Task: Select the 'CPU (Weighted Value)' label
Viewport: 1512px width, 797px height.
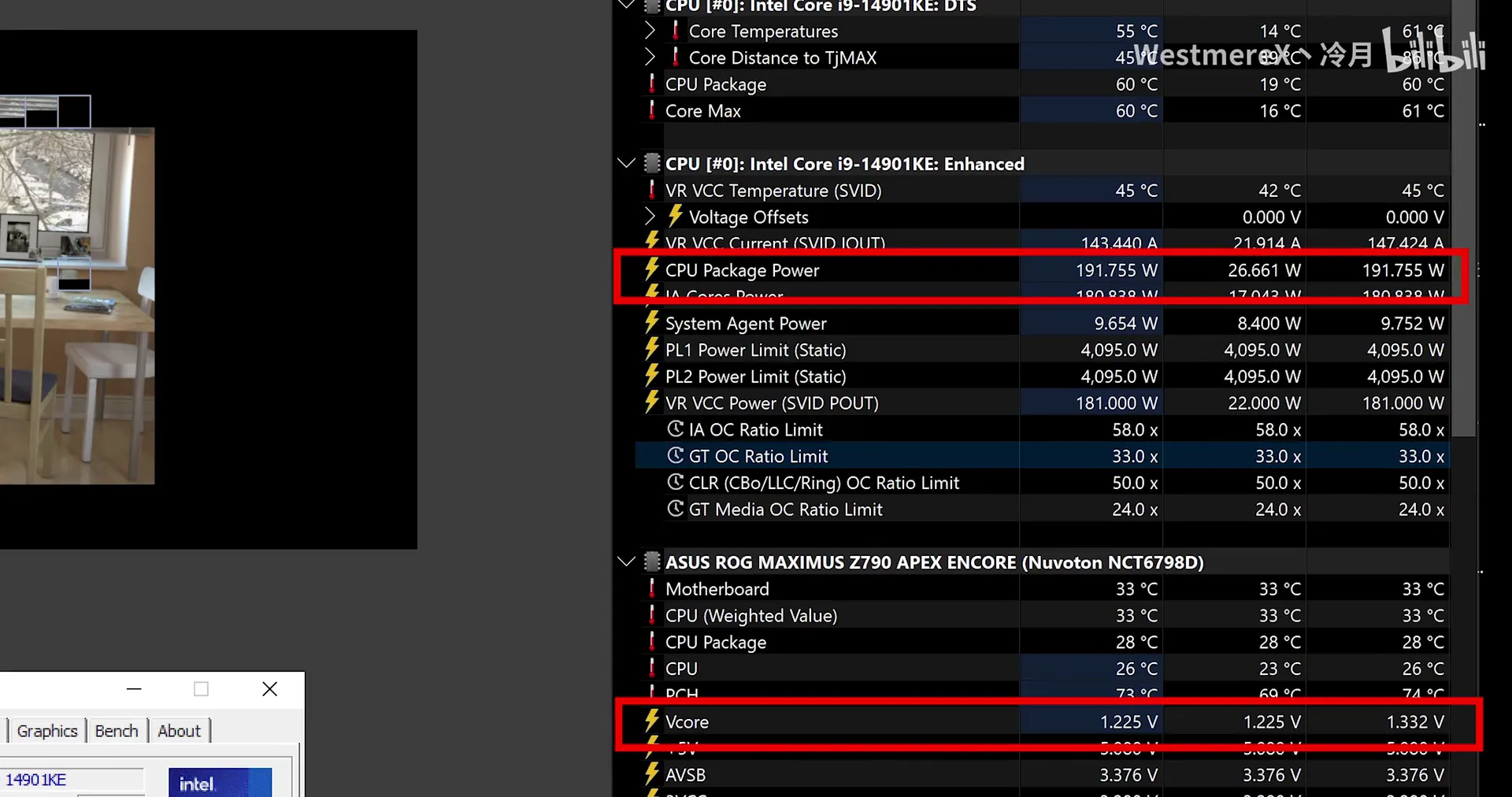Action: (751, 616)
